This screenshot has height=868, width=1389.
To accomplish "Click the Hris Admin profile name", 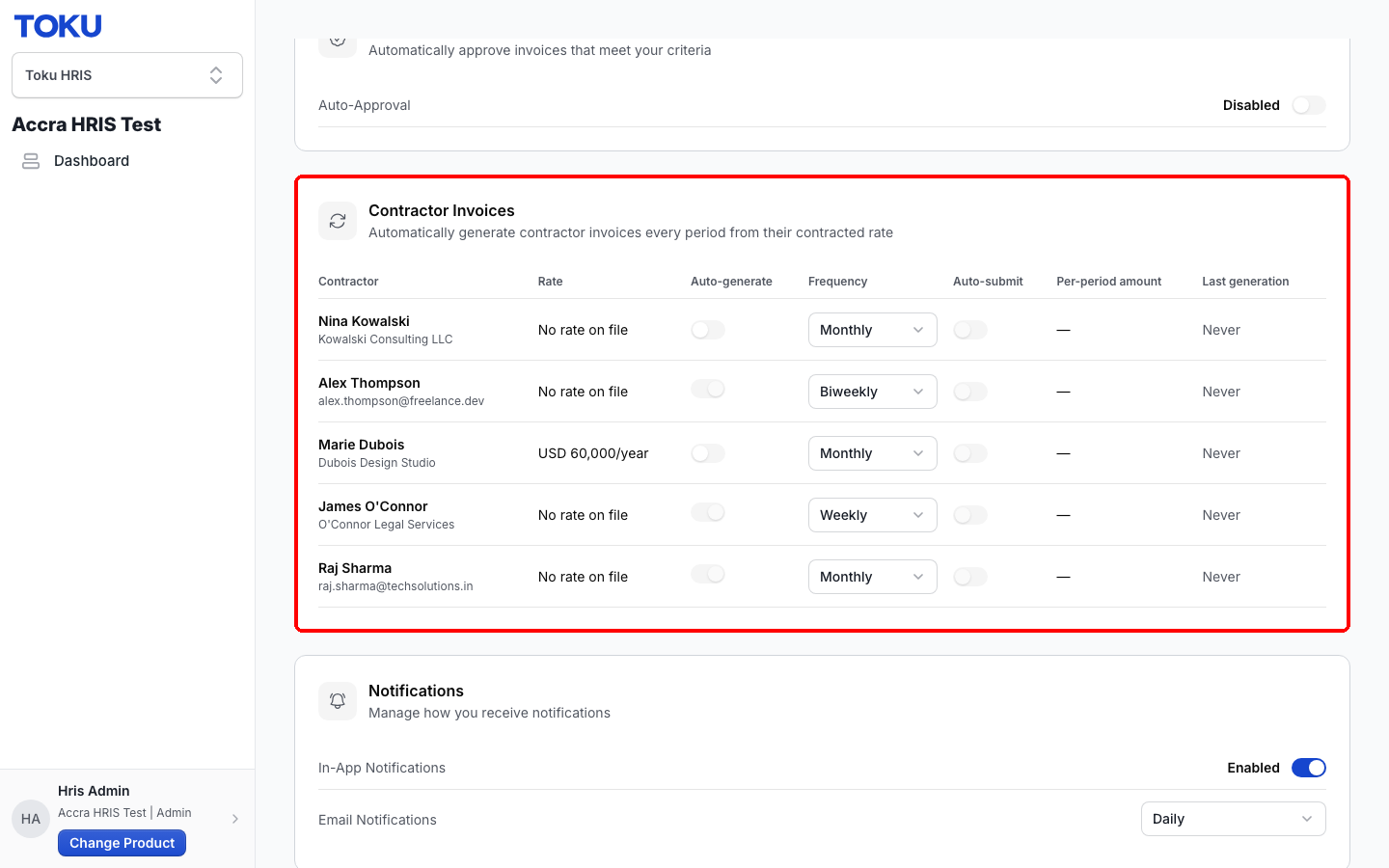I will (x=94, y=791).
